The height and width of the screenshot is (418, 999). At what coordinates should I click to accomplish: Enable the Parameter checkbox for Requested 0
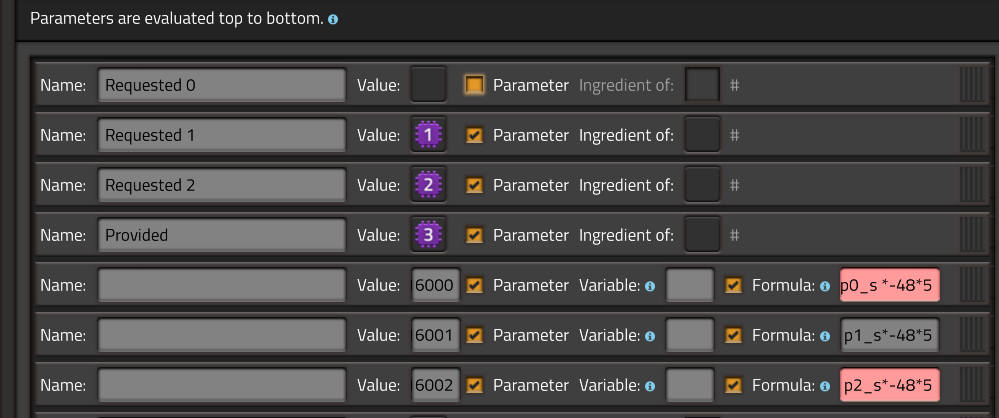point(475,85)
